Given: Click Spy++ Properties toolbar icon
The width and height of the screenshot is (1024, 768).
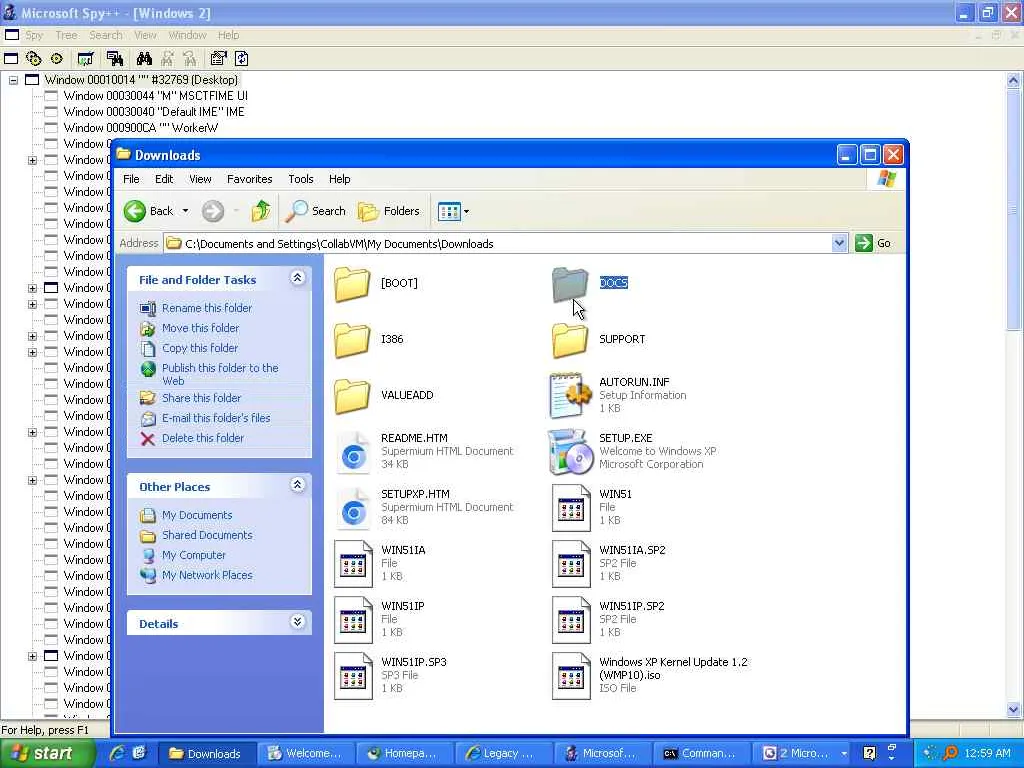Looking at the screenshot, I should tap(218, 59).
